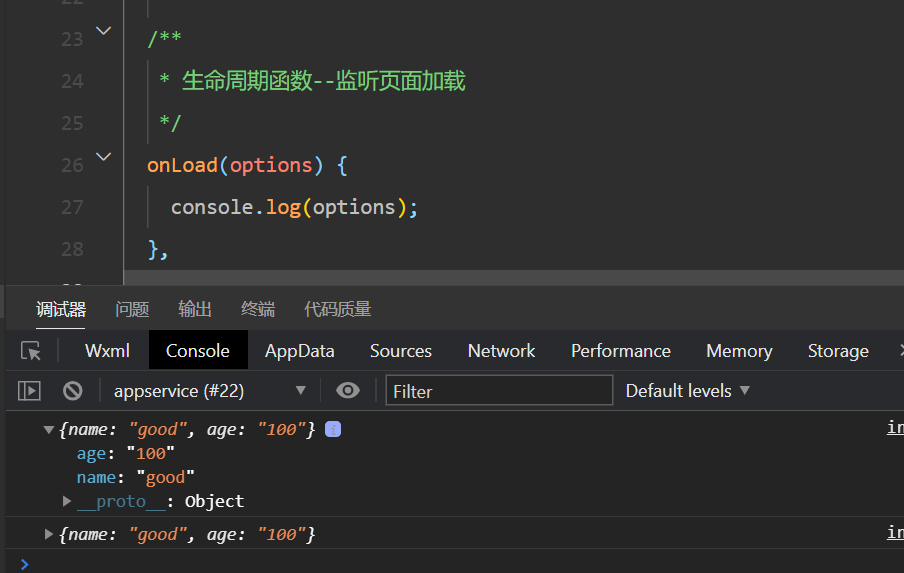Expand the second logged {name, age} object
The height and width of the screenshot is (573, 904).
48,534
